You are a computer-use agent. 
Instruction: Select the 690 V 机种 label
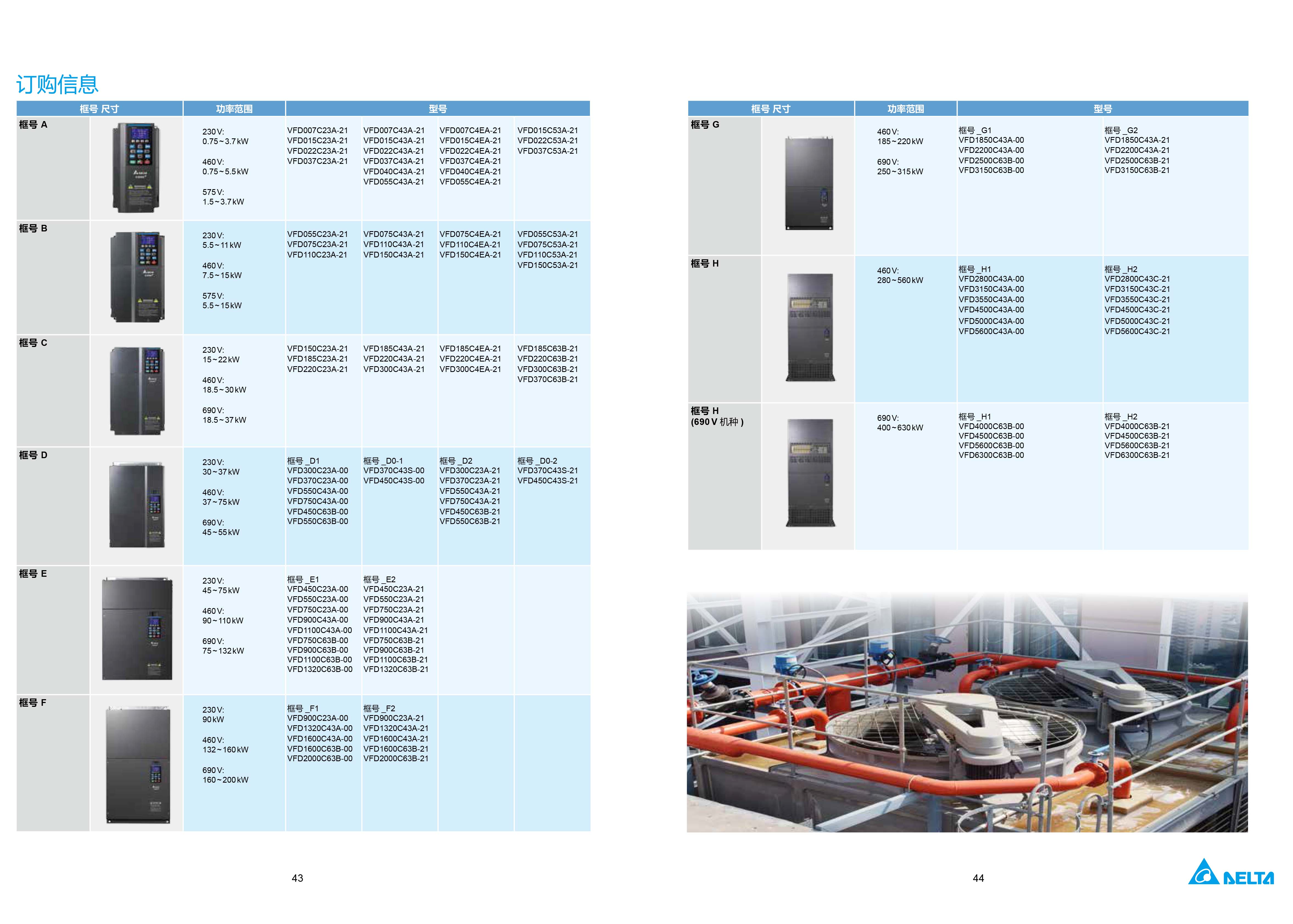(717, 422)
